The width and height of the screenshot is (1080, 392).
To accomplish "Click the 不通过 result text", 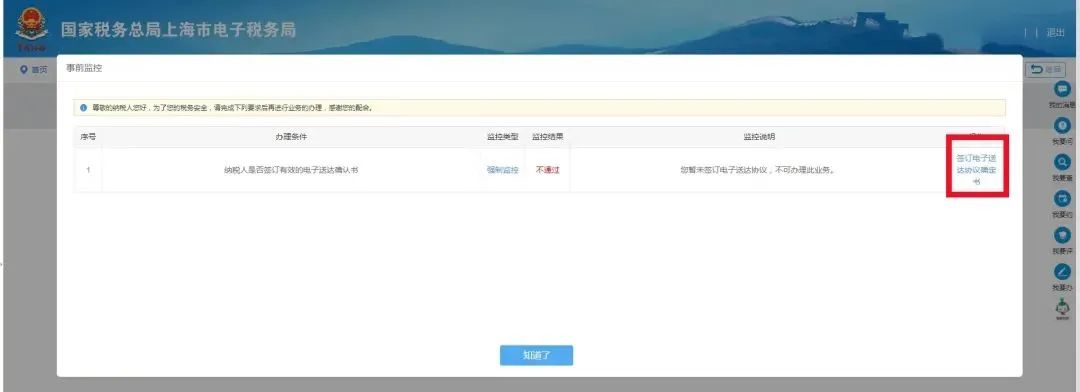I will 548,170.
